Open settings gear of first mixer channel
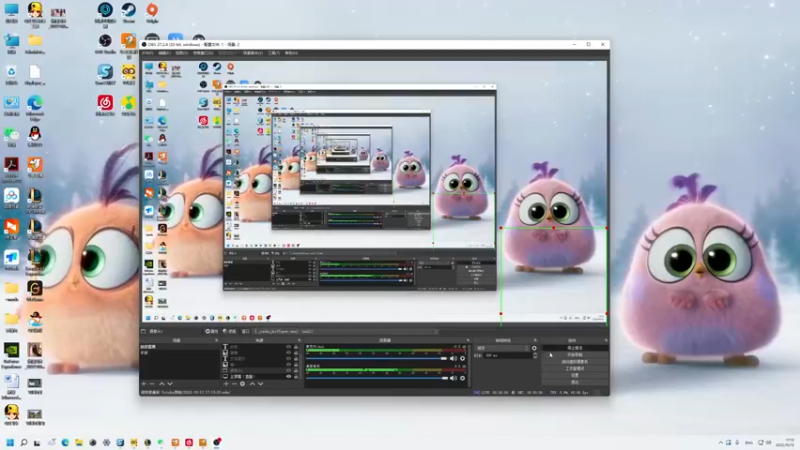Viewport: 800px width, 450px height. click(462, 359)
